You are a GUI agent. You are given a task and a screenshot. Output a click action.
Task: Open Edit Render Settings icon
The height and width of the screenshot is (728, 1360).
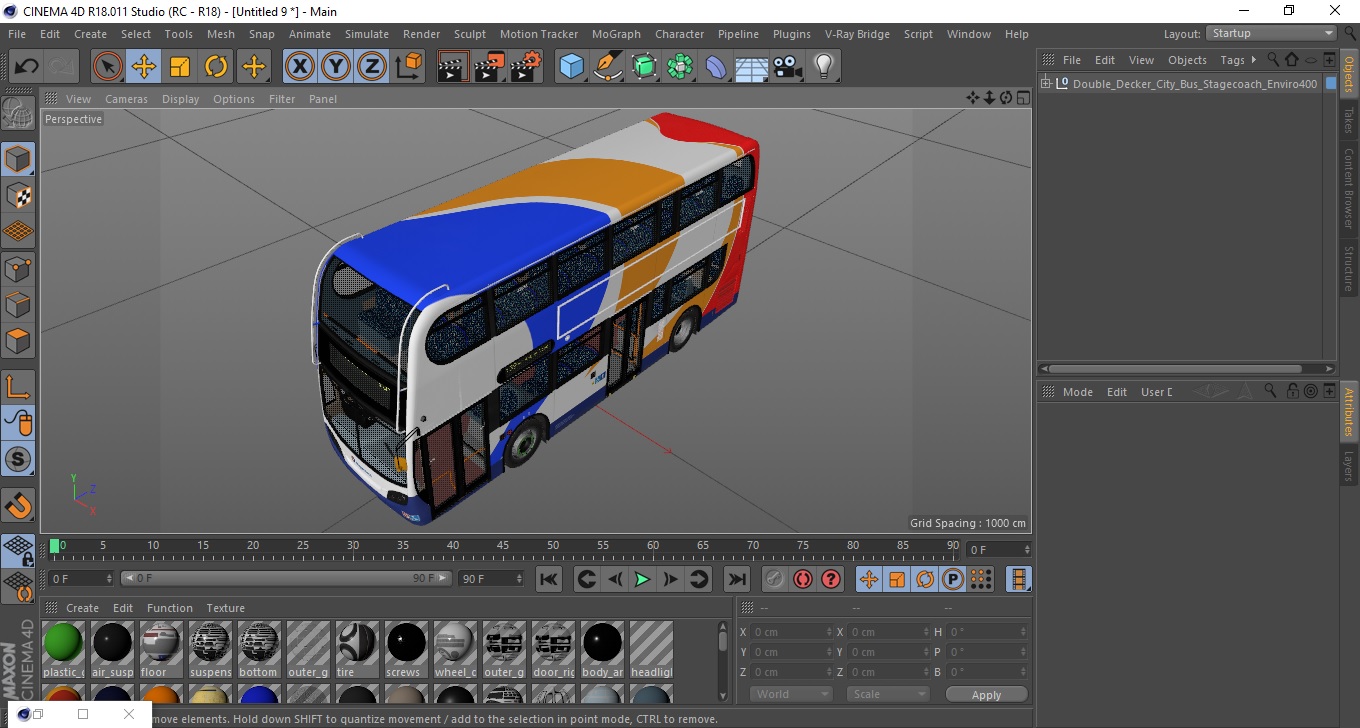tap(526, 67)
